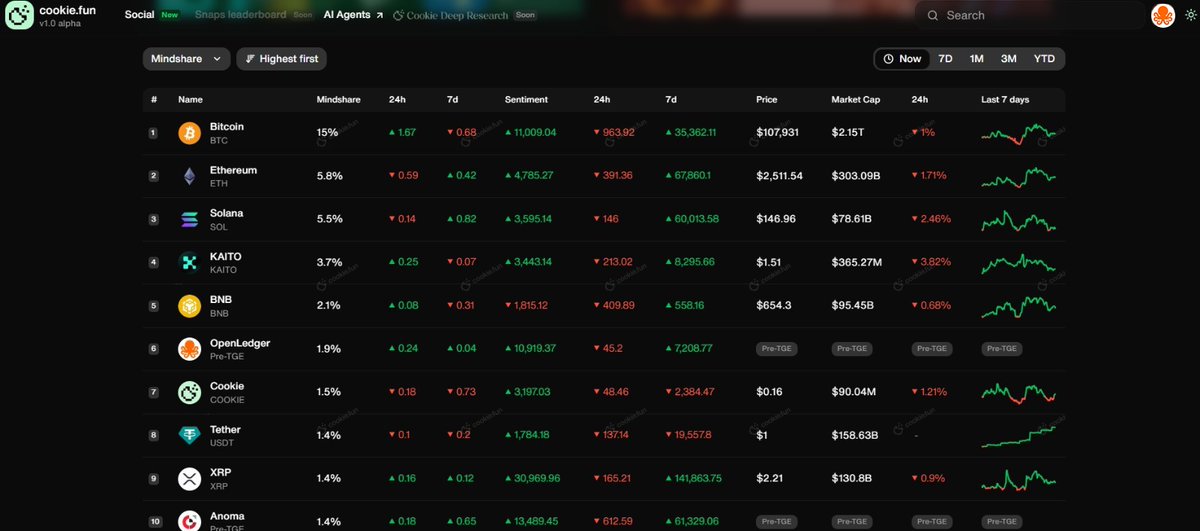Image resolution: width=1200 pixels, height=531 pixels.
Task: Click Cookie's market cap $90.04M
Action: pos(856,392)
